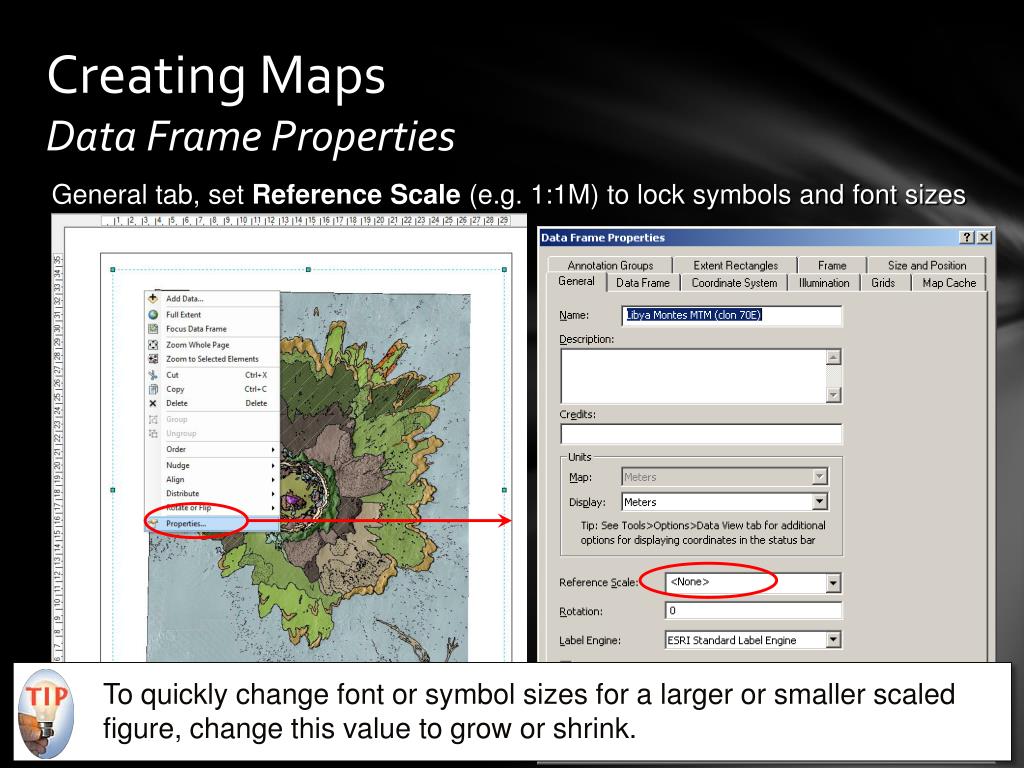The image size is (1024, 768).
Task: Open the Reference Scale dropdown
Action: (x=833, y=583)
